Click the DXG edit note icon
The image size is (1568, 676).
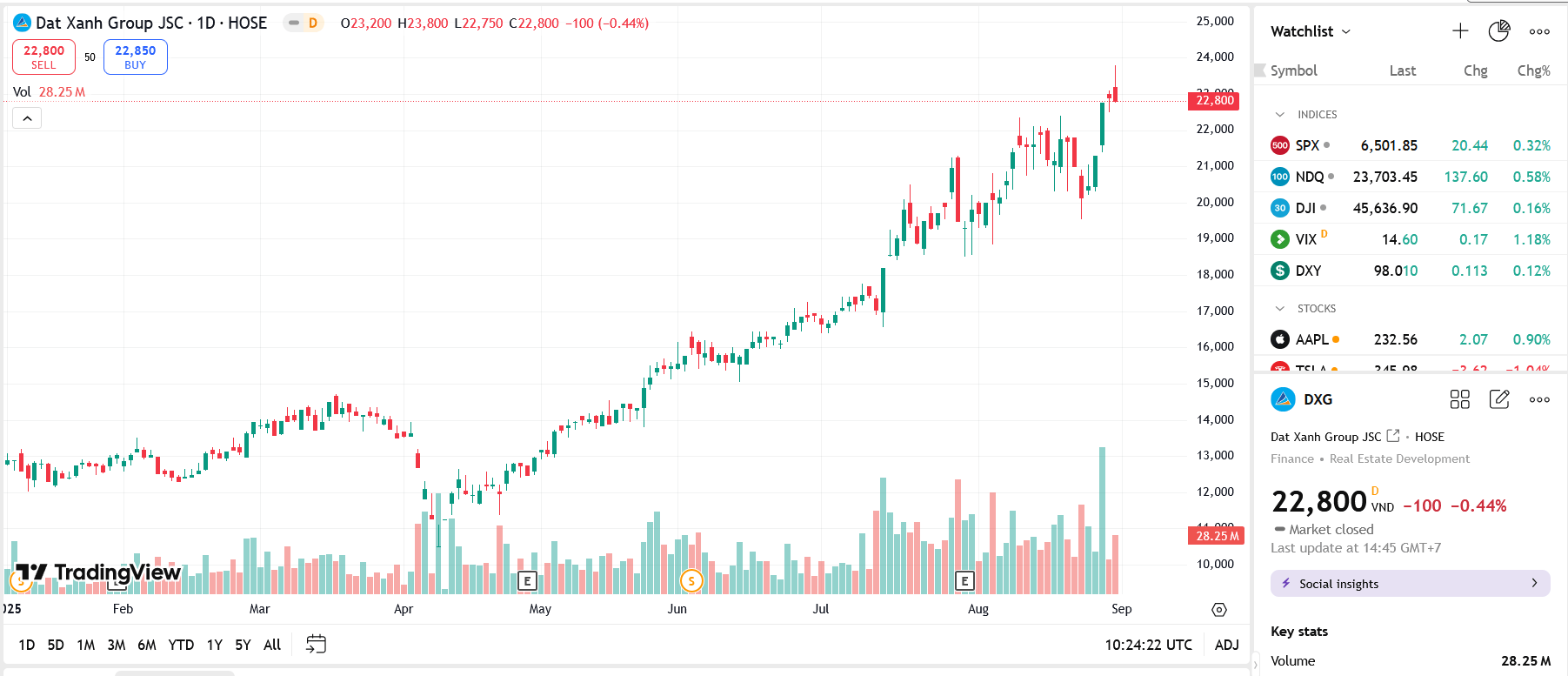click(x=1499, y=399)
